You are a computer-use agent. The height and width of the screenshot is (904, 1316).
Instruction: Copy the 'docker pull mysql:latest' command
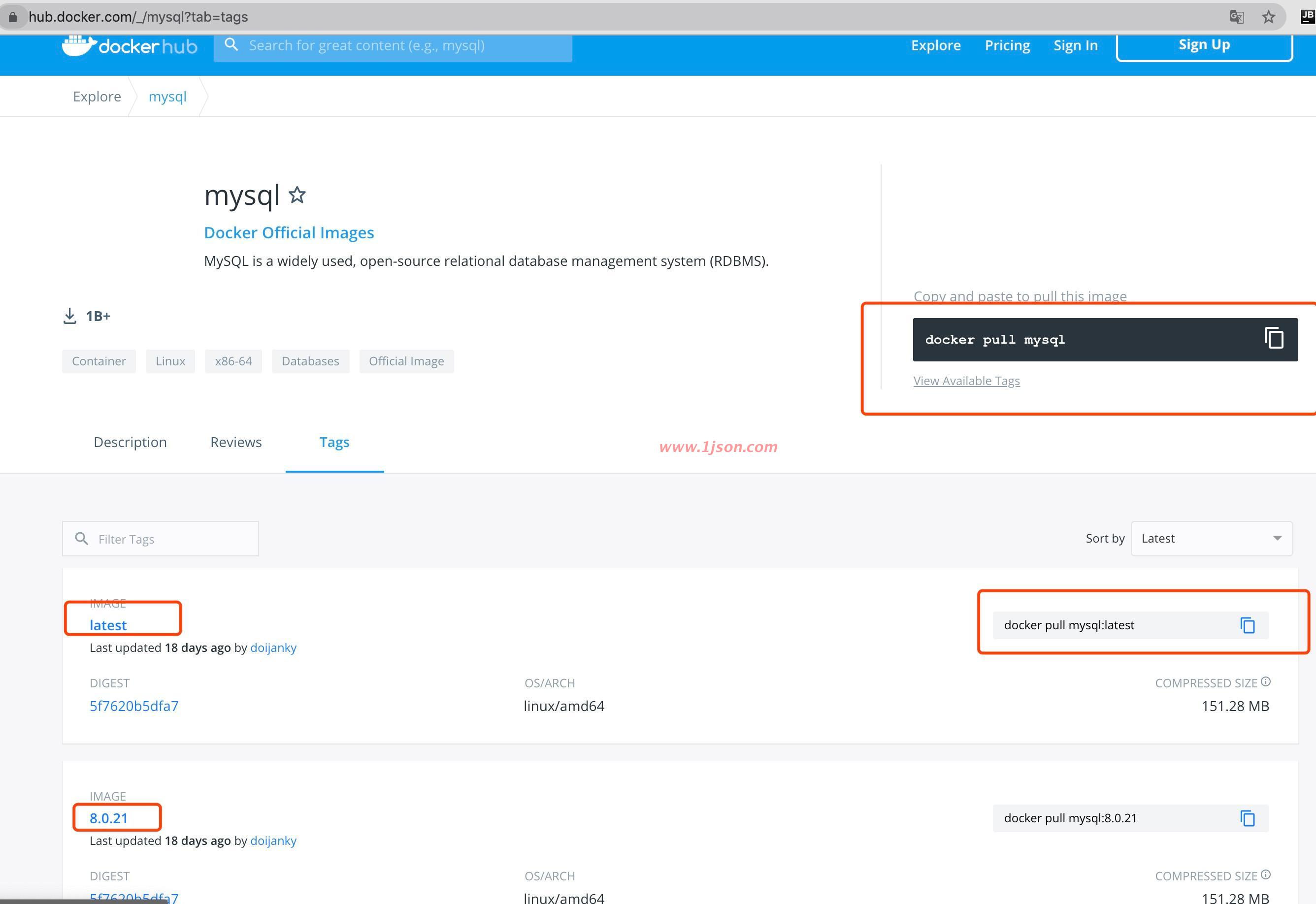1248,625
